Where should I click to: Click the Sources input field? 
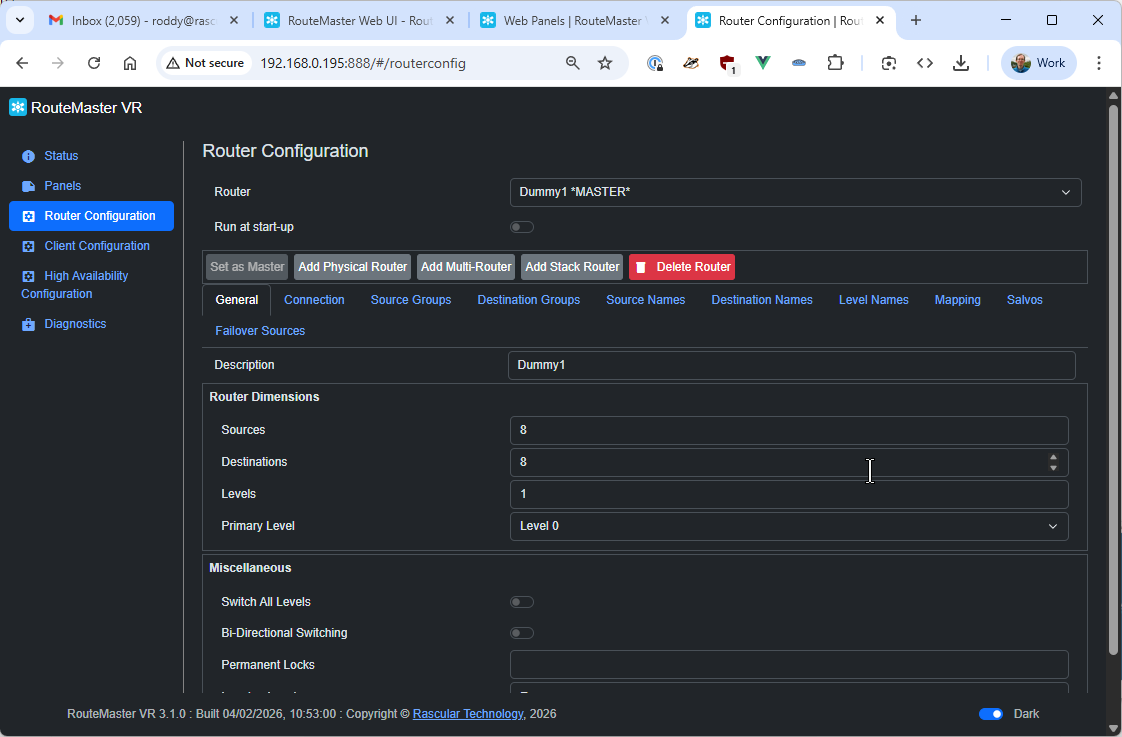pos(789,430)
